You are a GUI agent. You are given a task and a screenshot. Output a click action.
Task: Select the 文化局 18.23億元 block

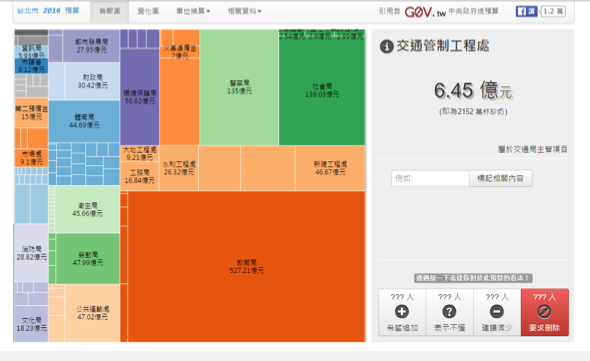click(x=31, y=324)
